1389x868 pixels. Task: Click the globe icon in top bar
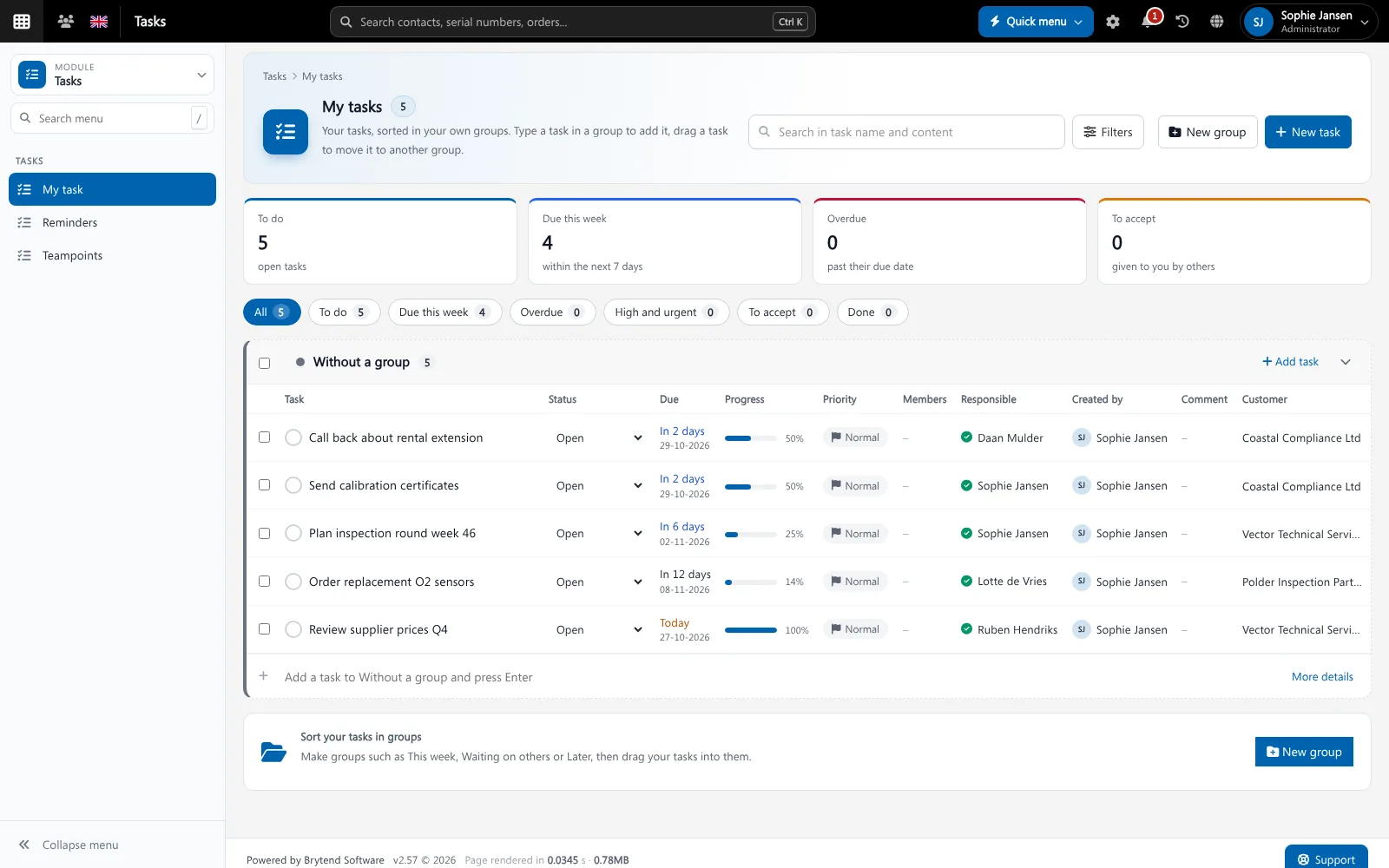tap(1217, 22)
